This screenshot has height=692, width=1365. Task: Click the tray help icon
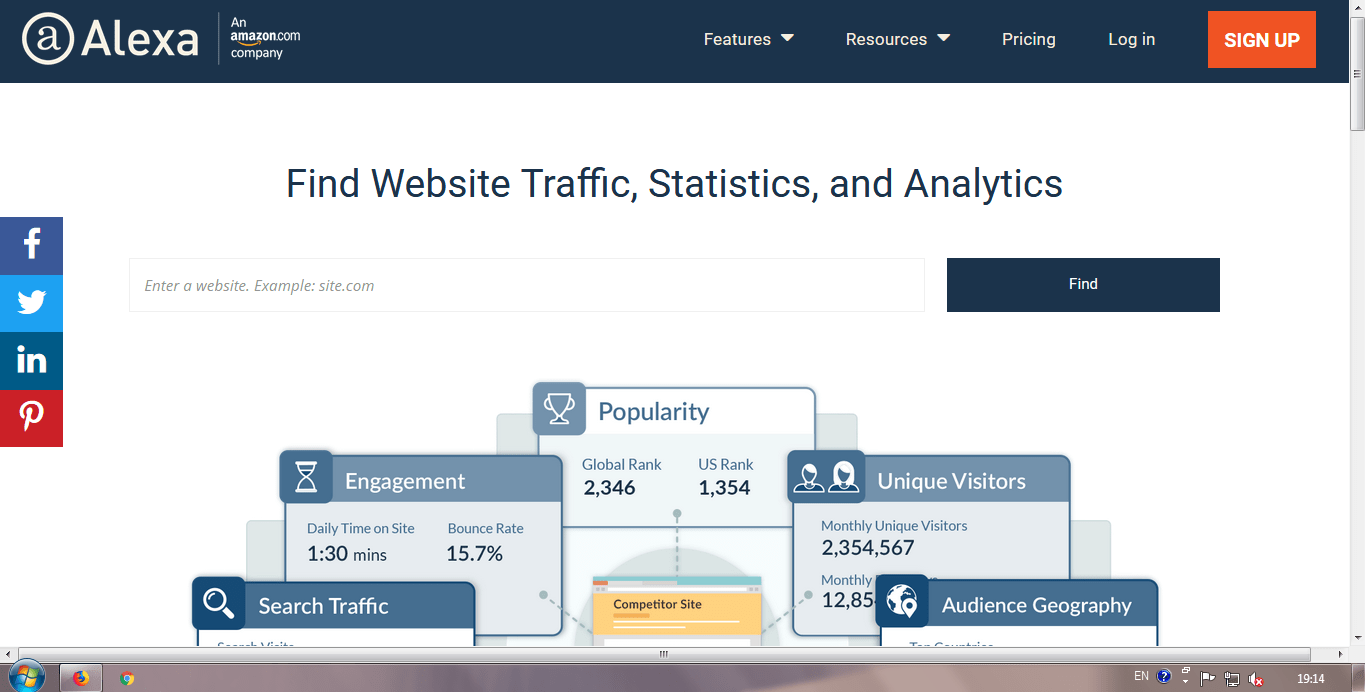click(1164, 677)
